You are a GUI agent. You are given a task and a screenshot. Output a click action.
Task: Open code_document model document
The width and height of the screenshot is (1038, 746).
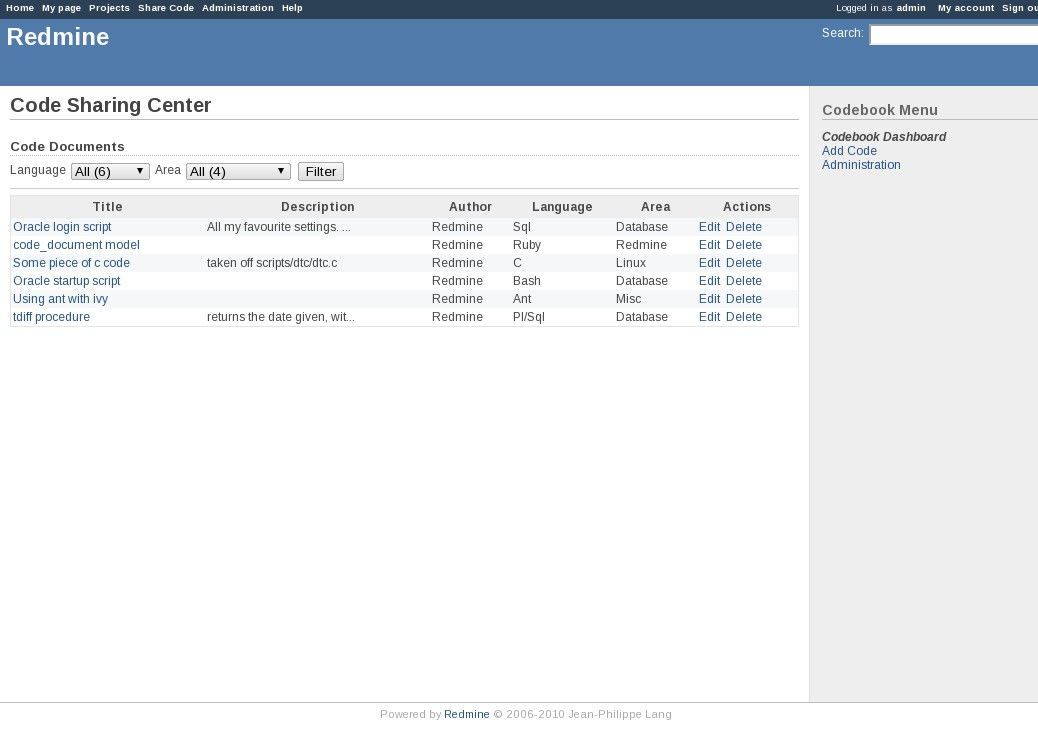tap(76, 245)
